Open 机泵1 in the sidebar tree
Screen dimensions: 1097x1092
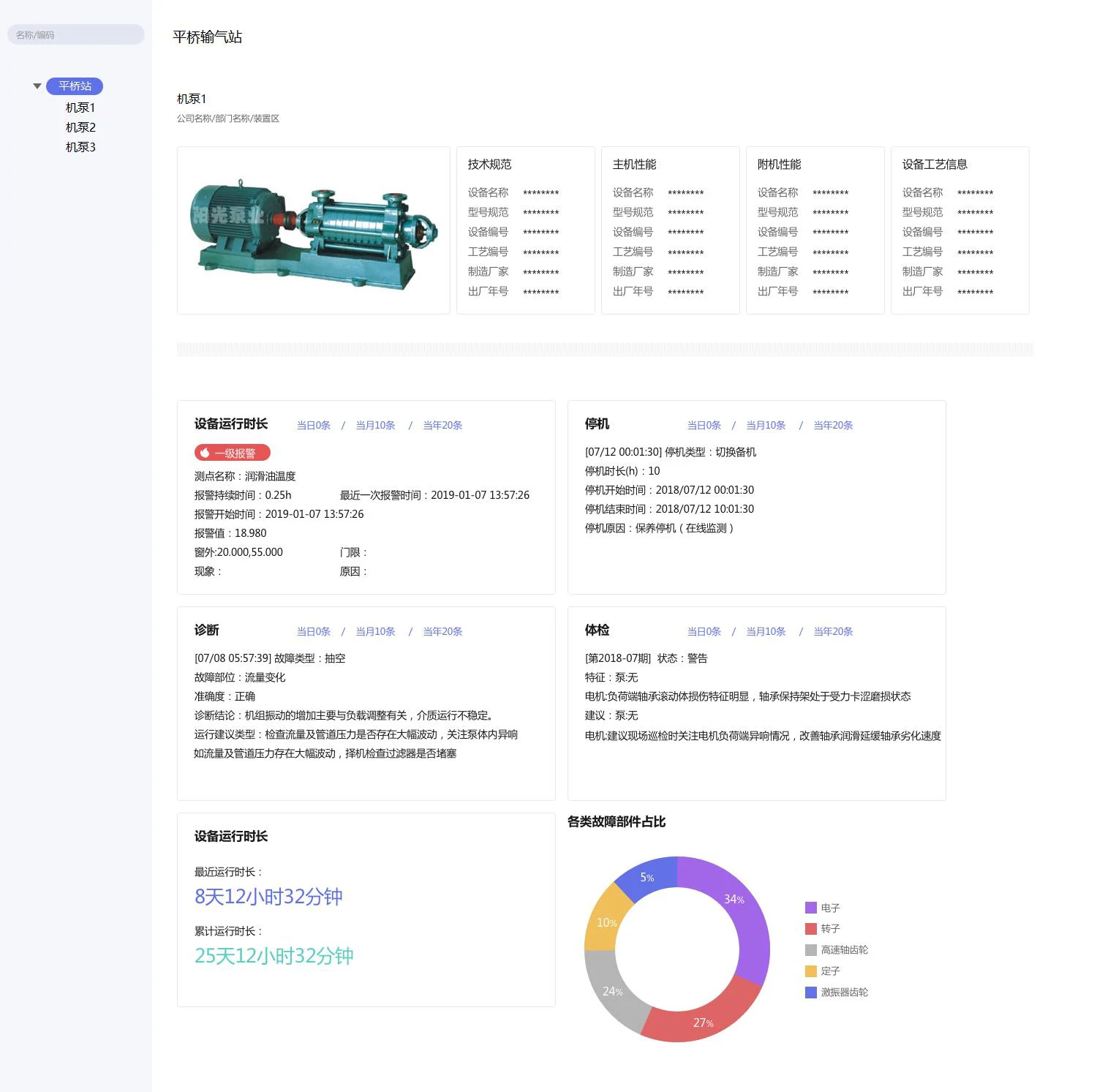click(80, 108)
